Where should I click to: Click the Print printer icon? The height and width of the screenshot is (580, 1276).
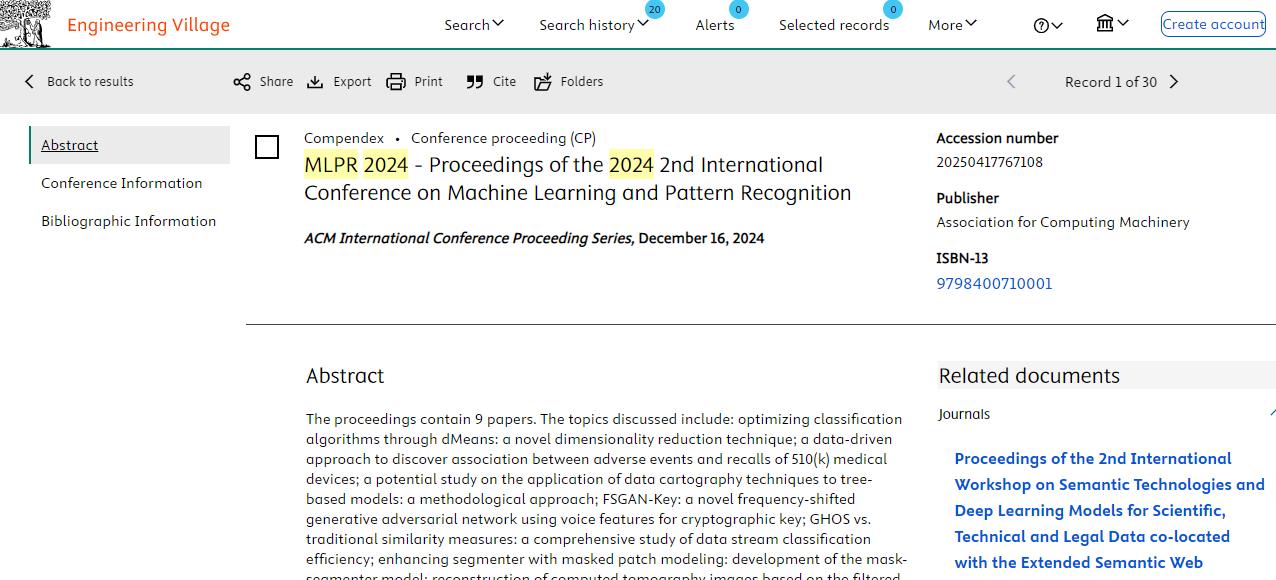pyautogui.click(x=396, y=82)
